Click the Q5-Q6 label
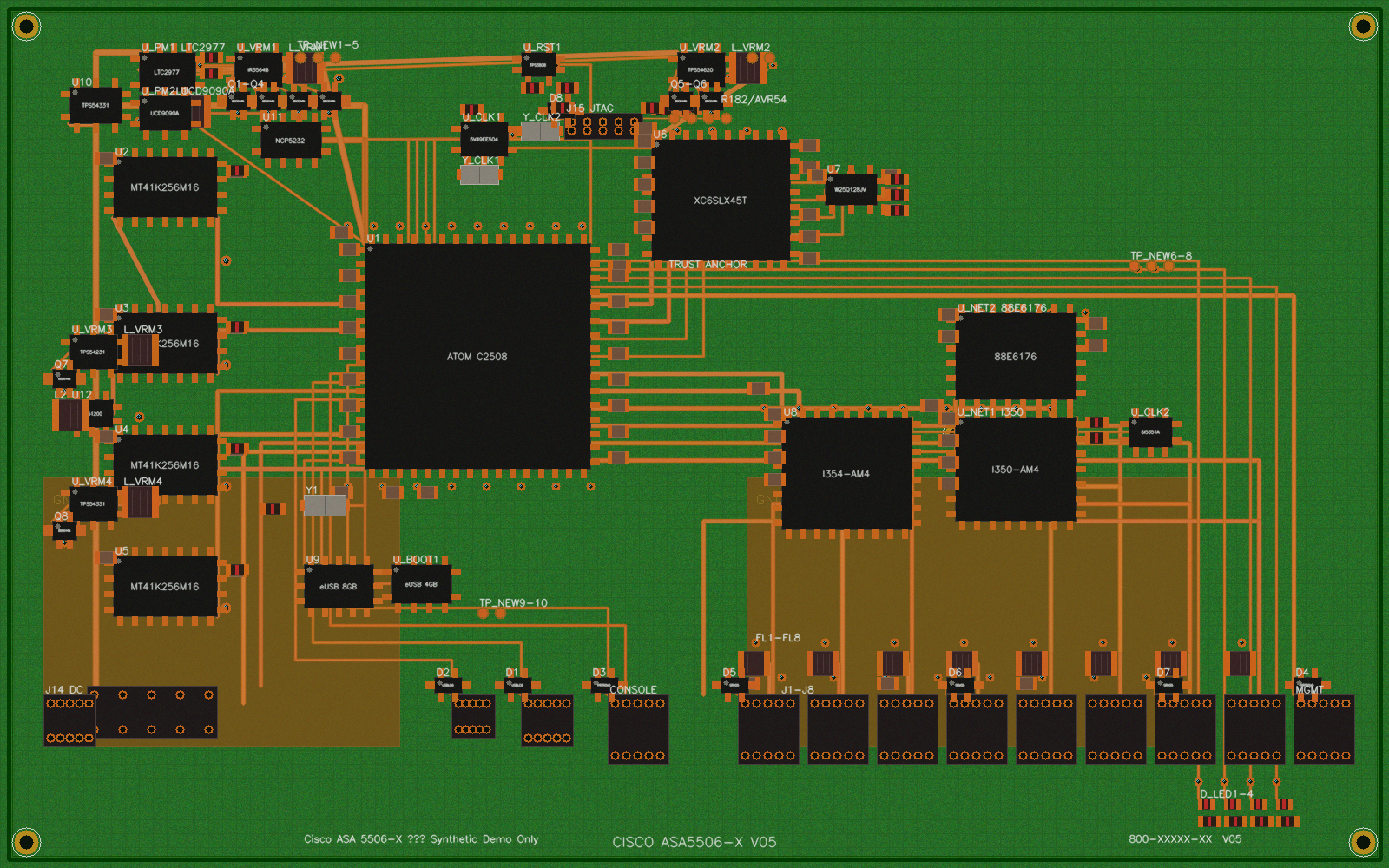1389x868 pixels. (x=688, y=84)
